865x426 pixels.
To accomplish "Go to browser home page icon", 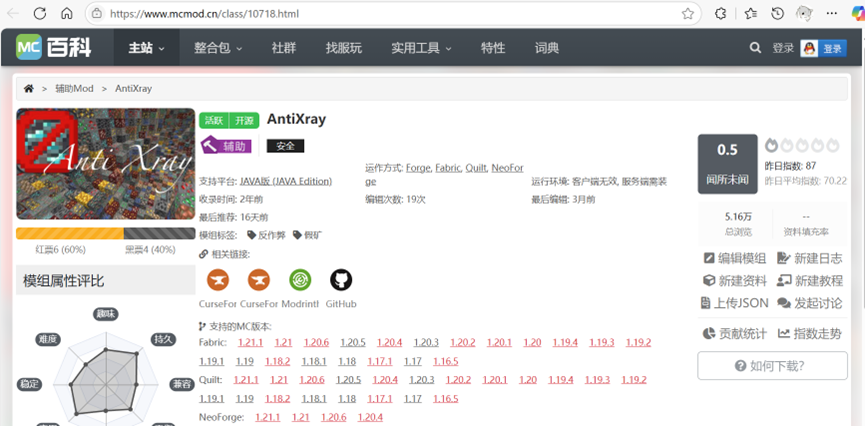I will 67,14.
